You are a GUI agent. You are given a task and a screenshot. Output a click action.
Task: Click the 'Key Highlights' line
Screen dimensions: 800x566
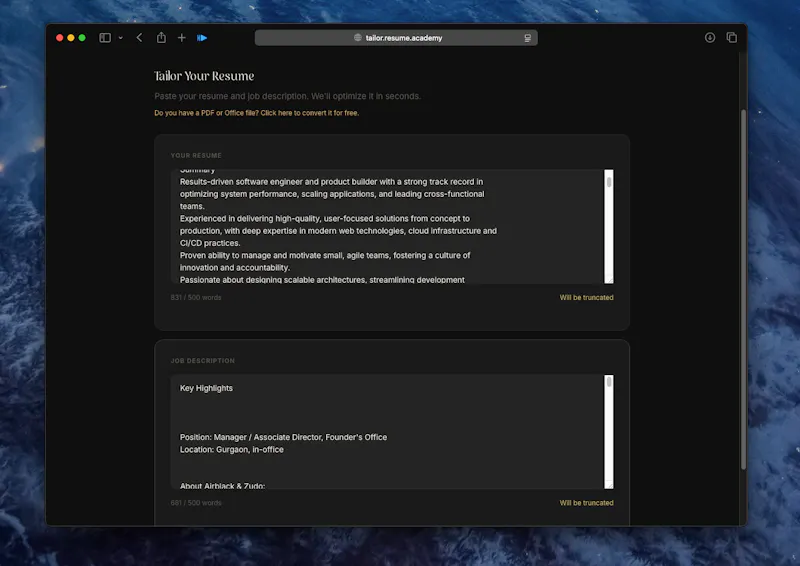(x=206, y=388)
